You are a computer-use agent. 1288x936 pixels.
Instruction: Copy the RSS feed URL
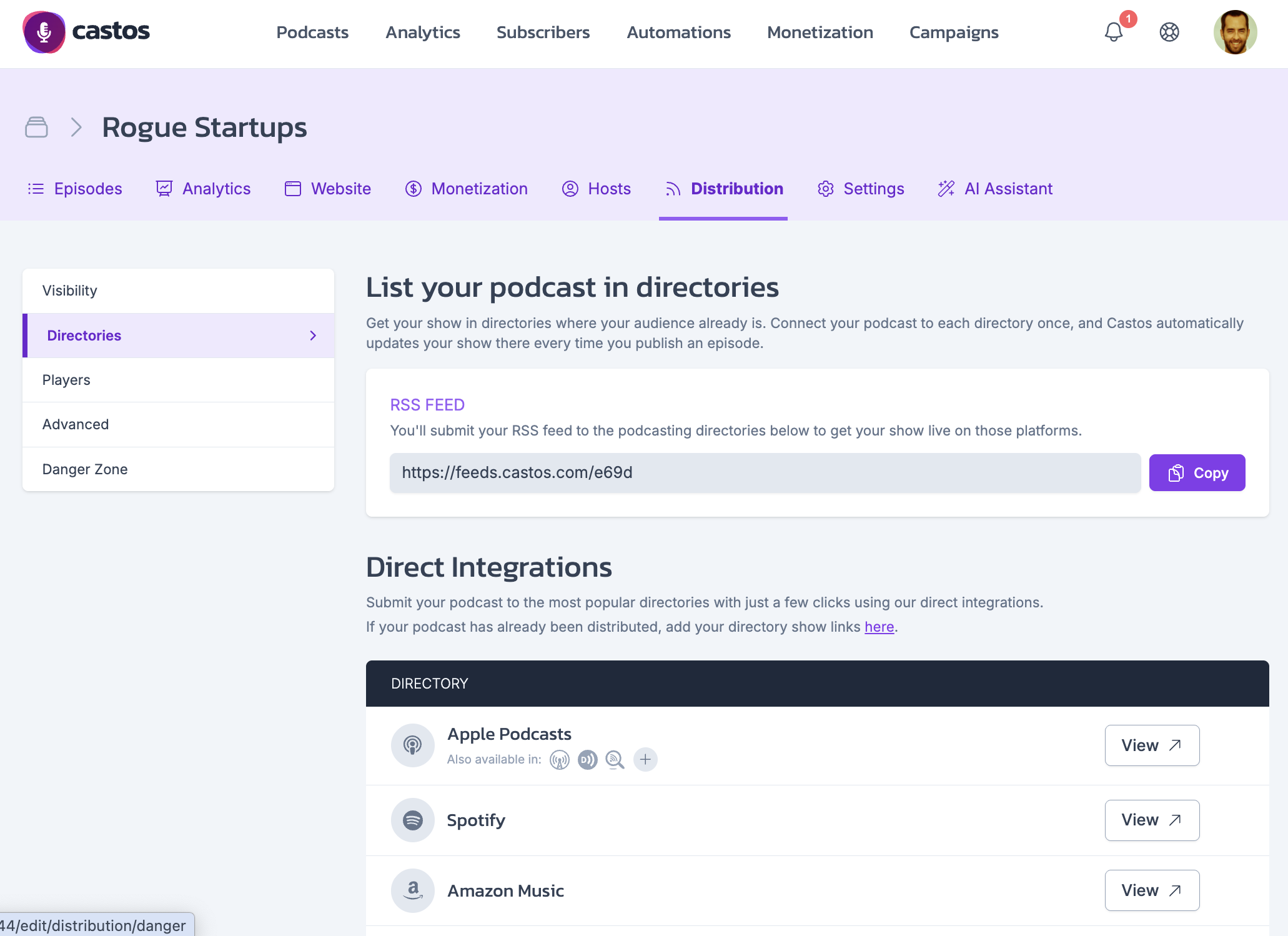click(1197, 472)
